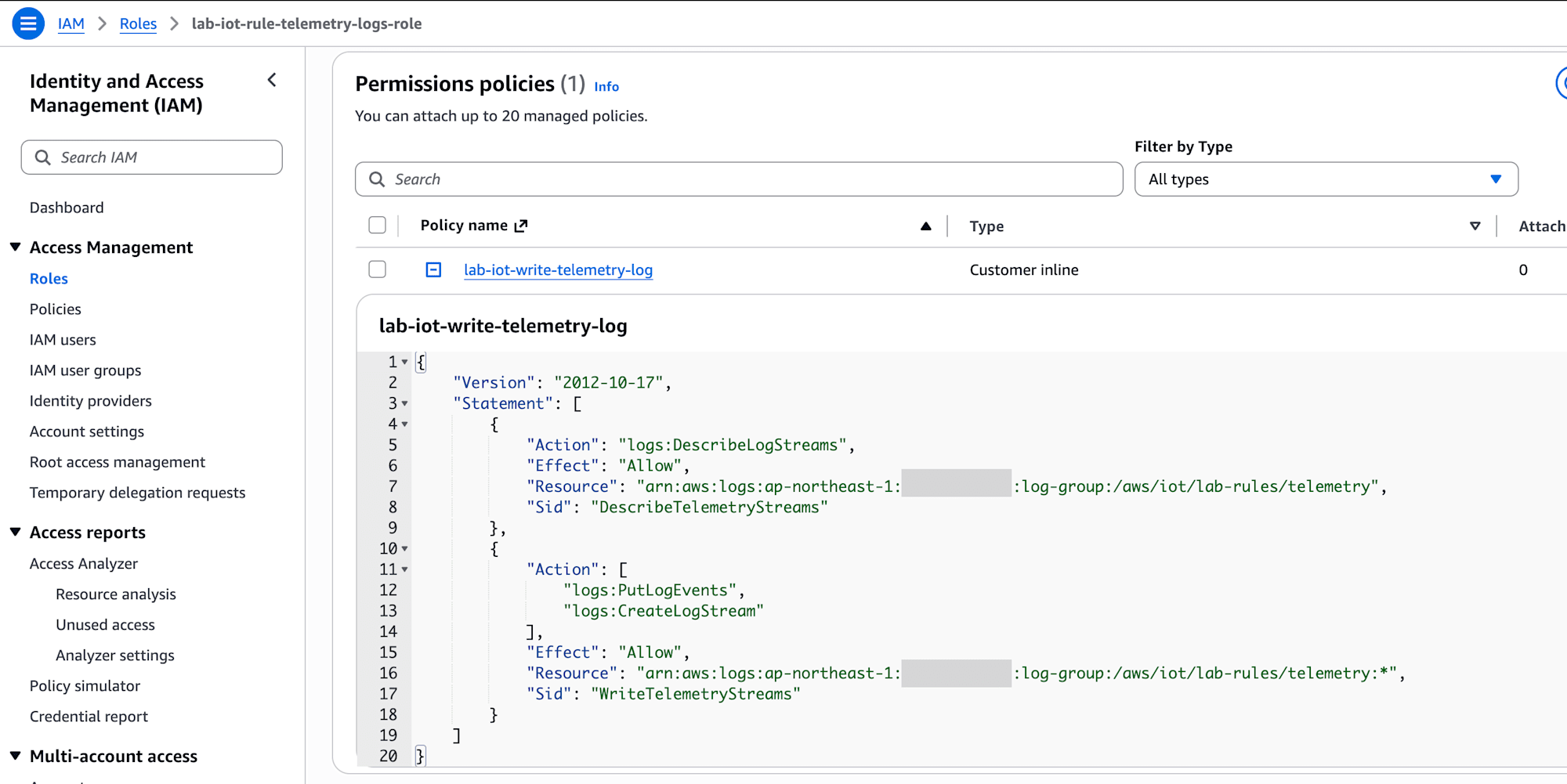Open Account settings in the sidebar

(87, 431)
